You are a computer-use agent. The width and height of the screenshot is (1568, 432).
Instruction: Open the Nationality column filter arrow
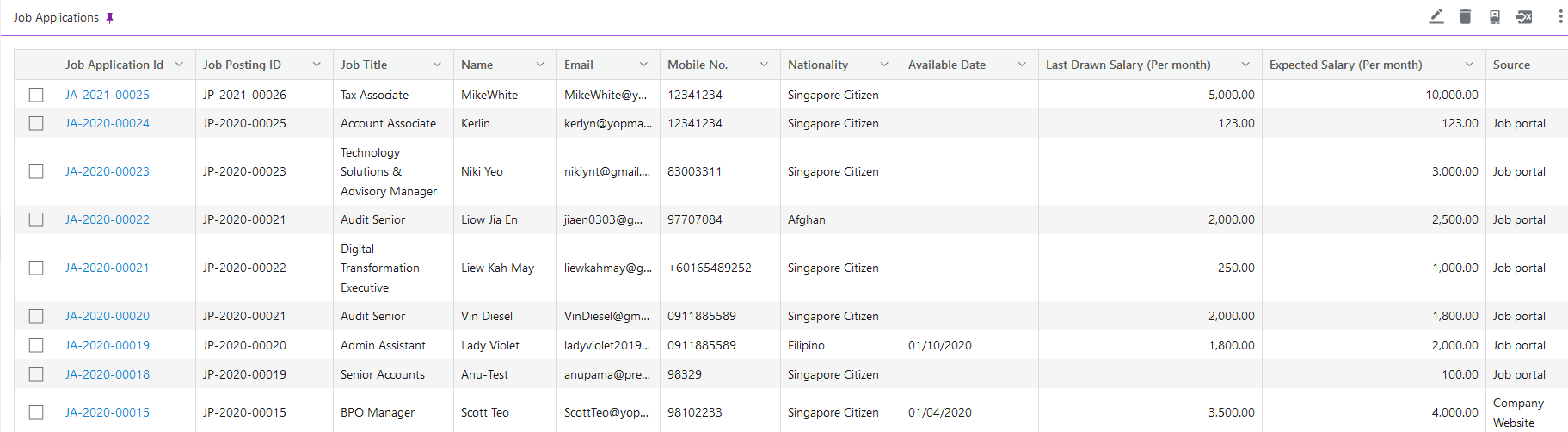pyautogui.click(x=884, y=65)
